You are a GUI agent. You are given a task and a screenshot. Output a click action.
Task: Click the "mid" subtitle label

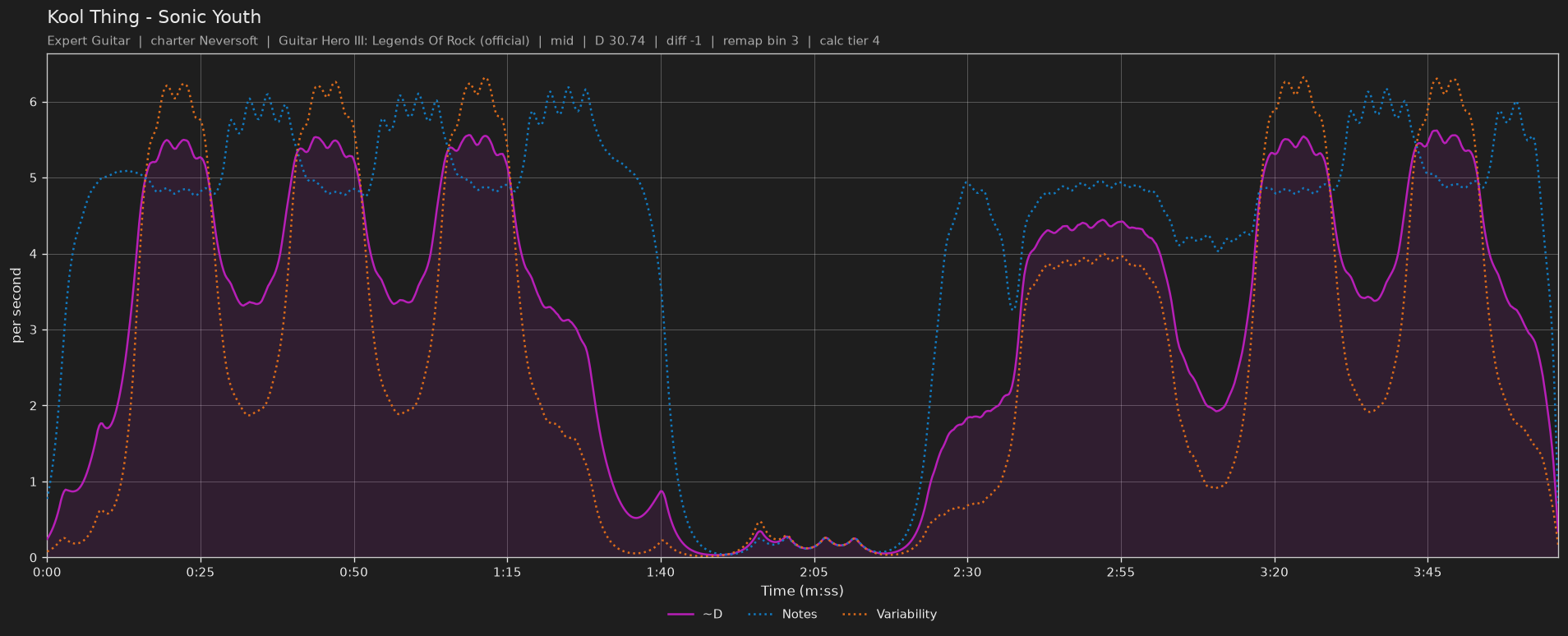pos(562,41)
